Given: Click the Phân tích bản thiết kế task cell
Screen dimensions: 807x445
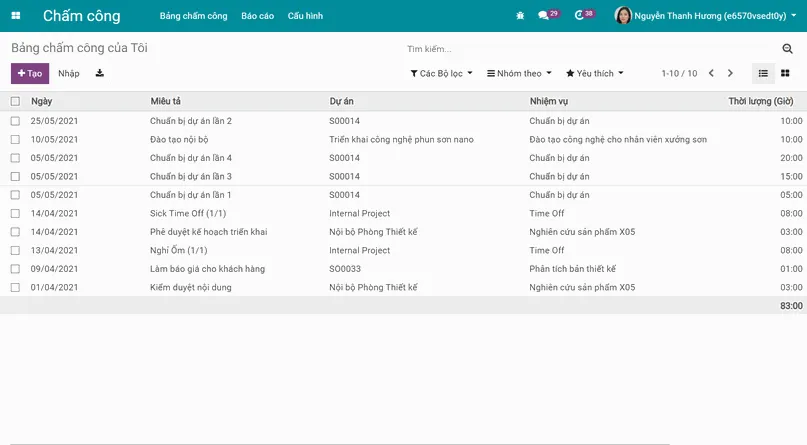Looking at the screenshot, I should pyautogui.click(x=572, y=269).
